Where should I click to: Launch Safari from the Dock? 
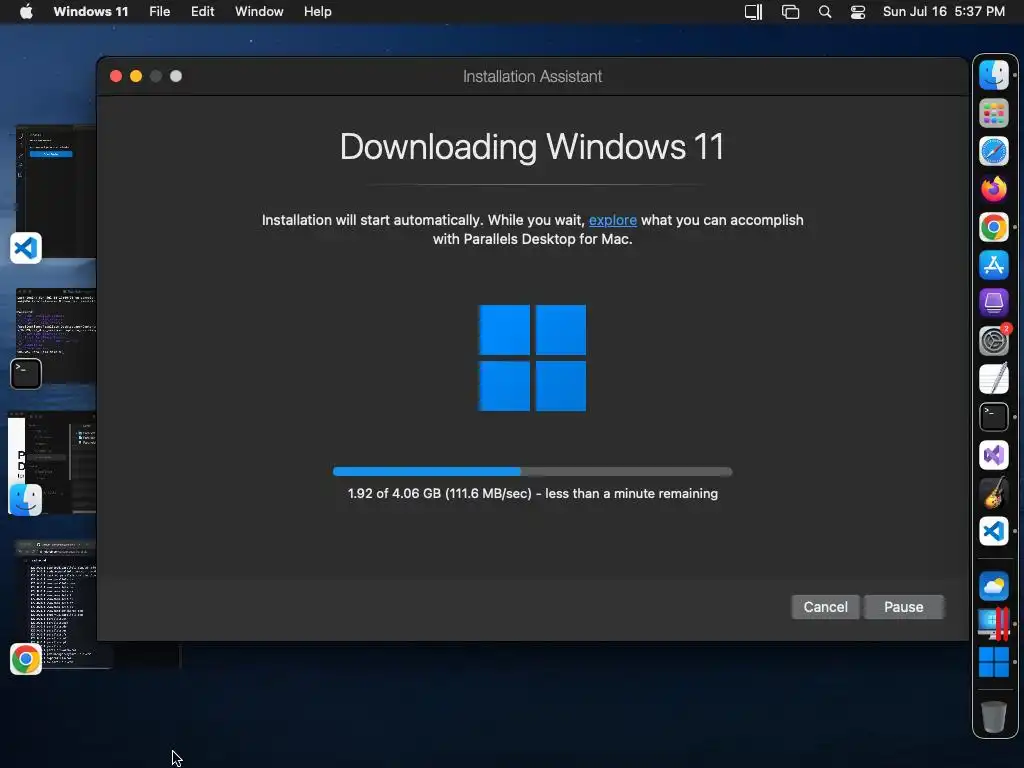point(993,152)
